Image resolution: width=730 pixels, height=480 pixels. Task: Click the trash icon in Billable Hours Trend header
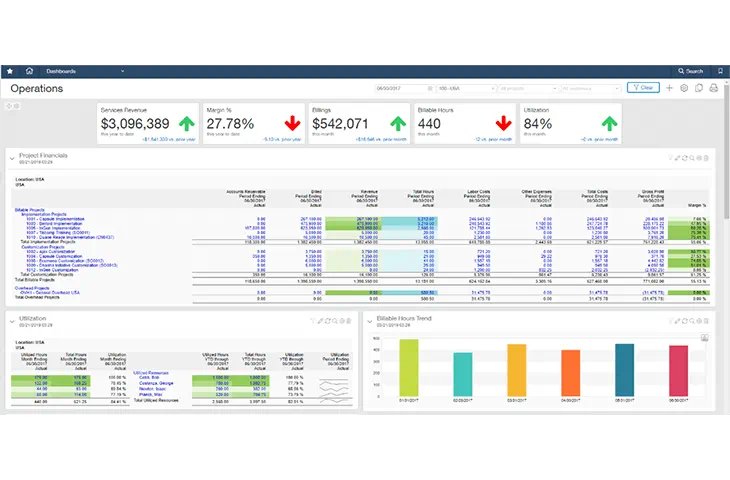tap(706, 321)
